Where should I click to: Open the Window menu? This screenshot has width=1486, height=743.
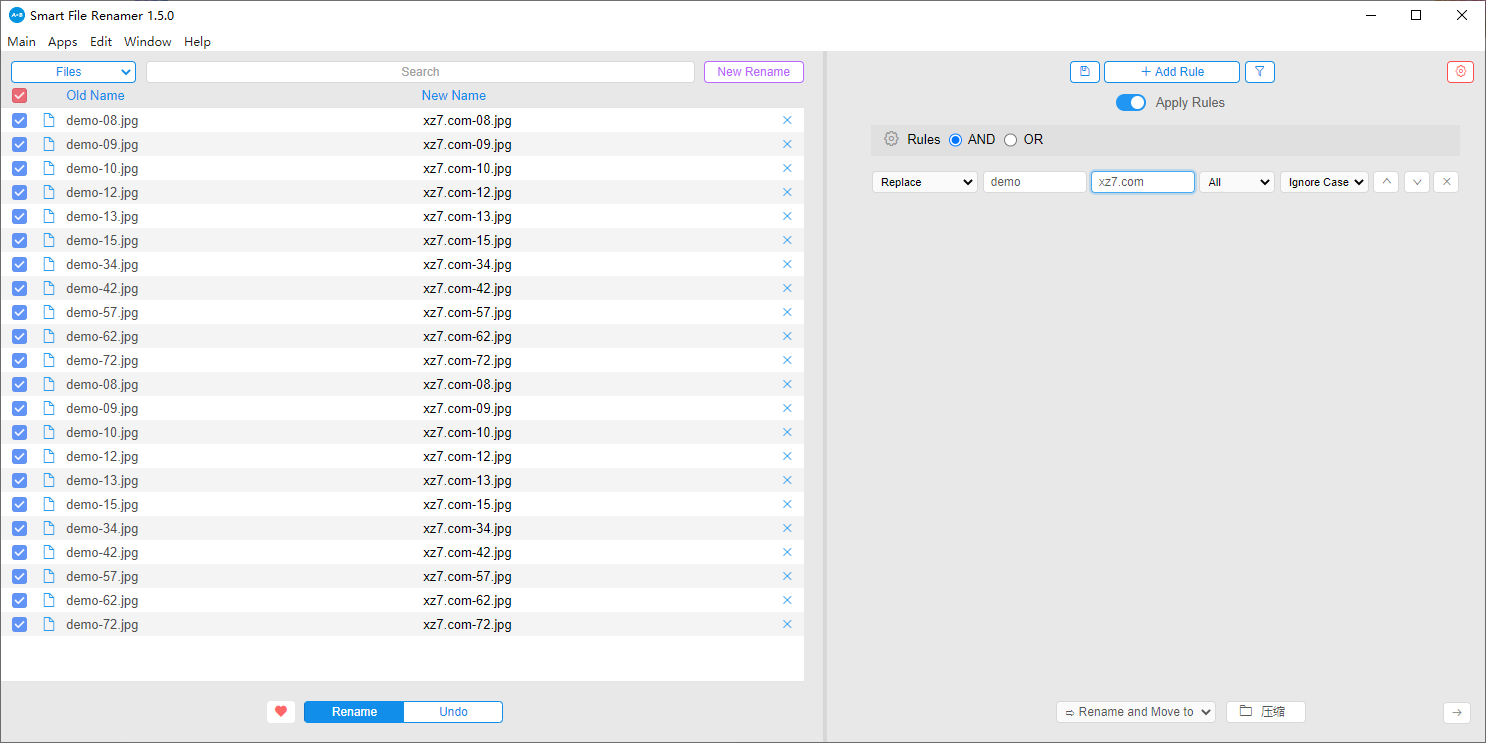(x=148, y=42)
